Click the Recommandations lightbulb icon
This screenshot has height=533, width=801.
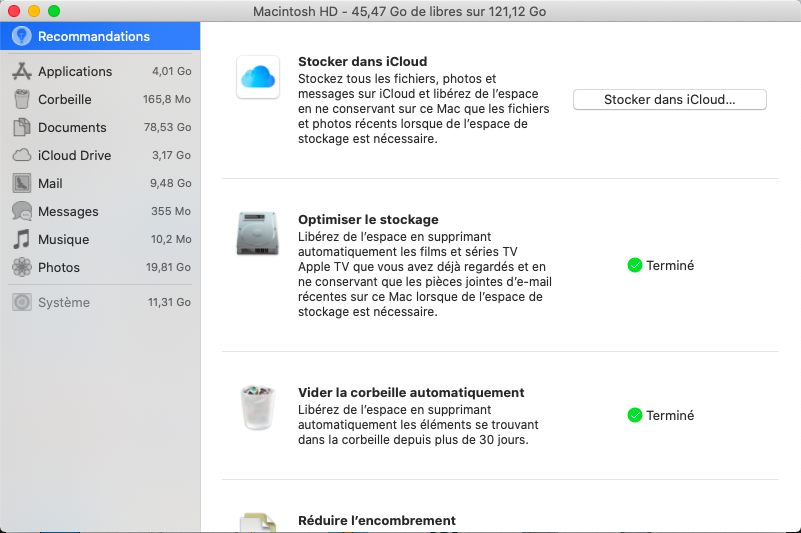[21, 36]
